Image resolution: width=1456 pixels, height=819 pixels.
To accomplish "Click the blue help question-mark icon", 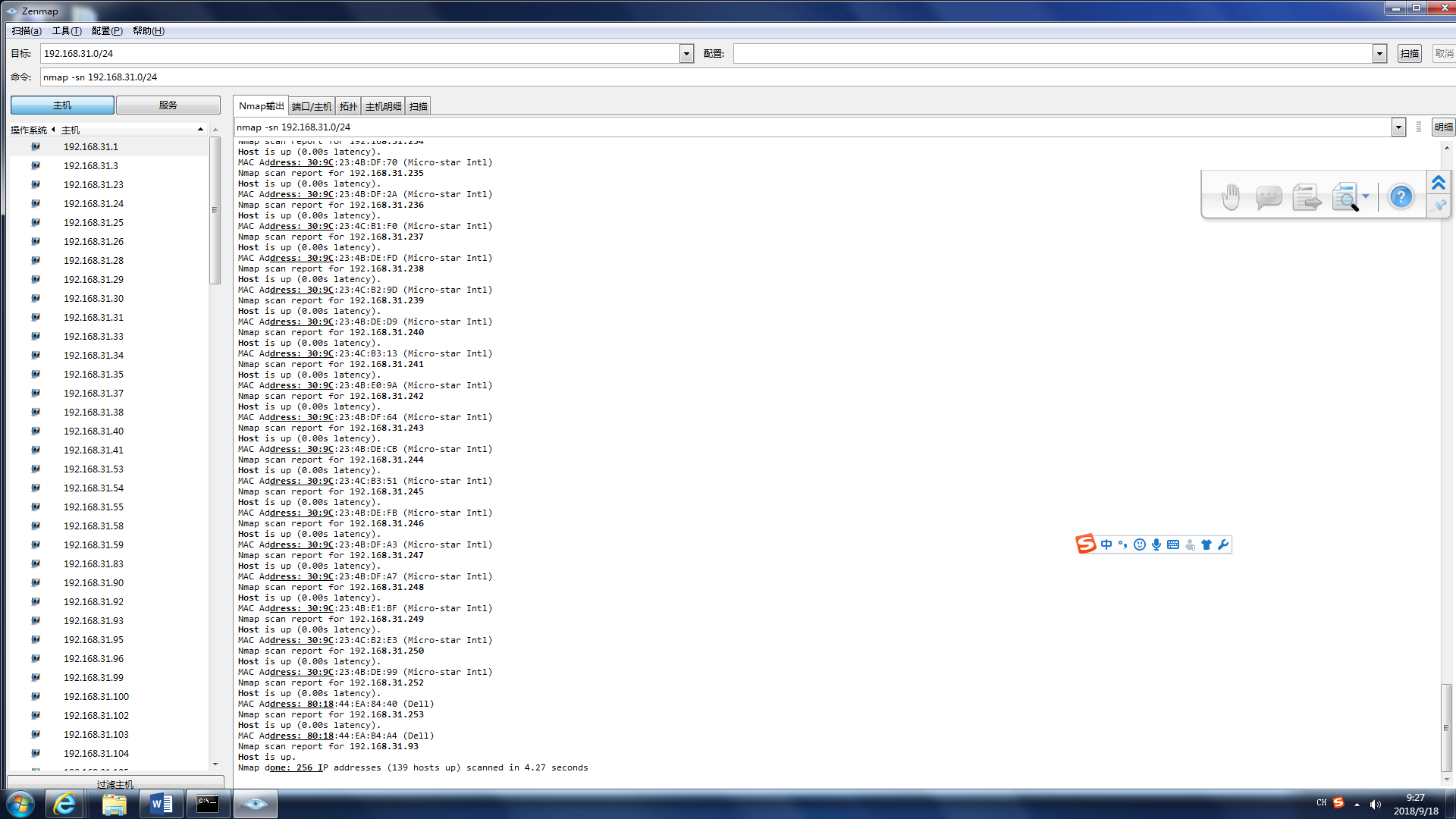I will click(1401, 197).
